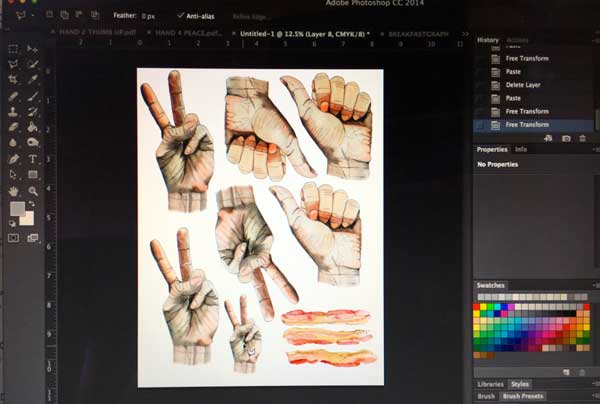
Task: Delete the selected swatch with trash icon
Action: [x=582, y=372]
